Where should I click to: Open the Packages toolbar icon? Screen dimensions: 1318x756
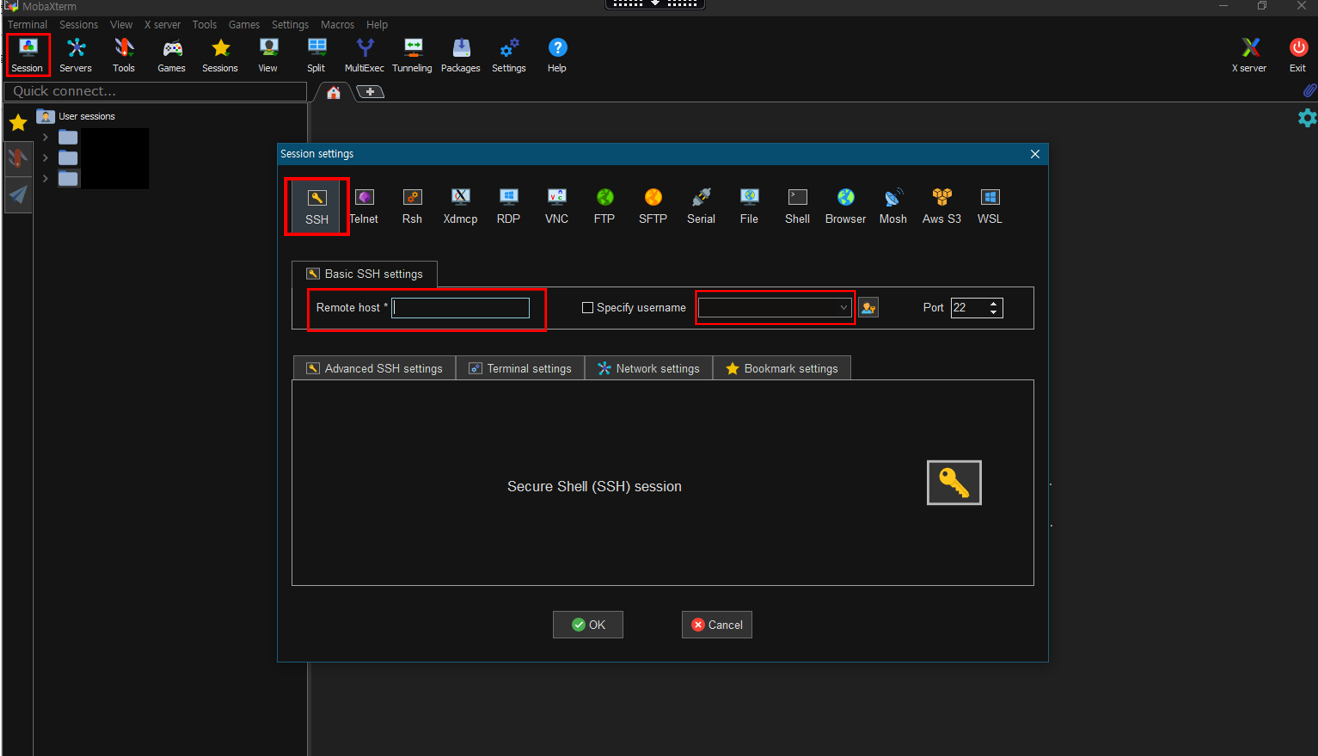460,55
